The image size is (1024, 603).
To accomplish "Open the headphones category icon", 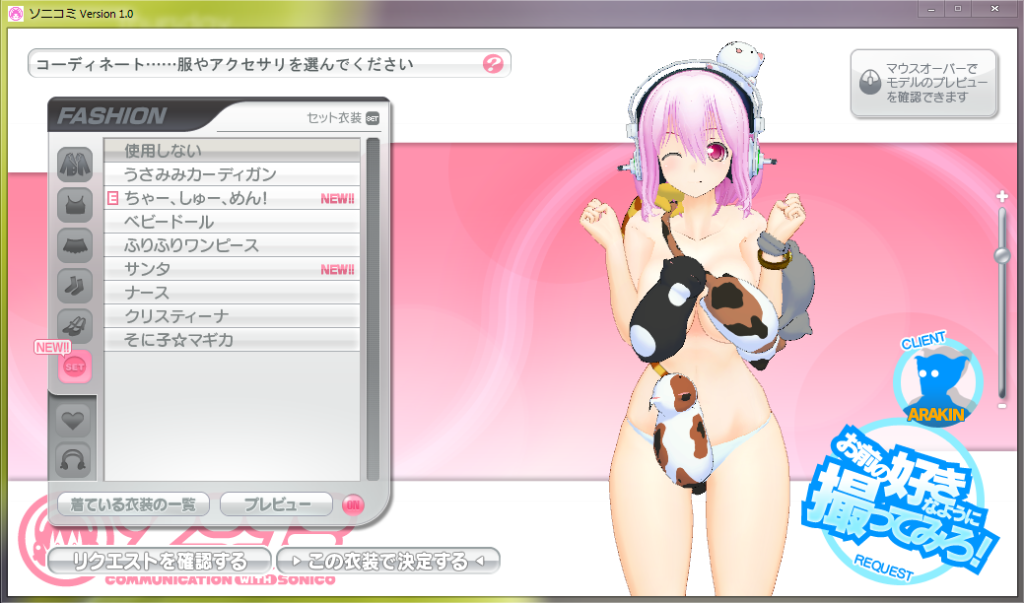I will [x=75, y=459].
